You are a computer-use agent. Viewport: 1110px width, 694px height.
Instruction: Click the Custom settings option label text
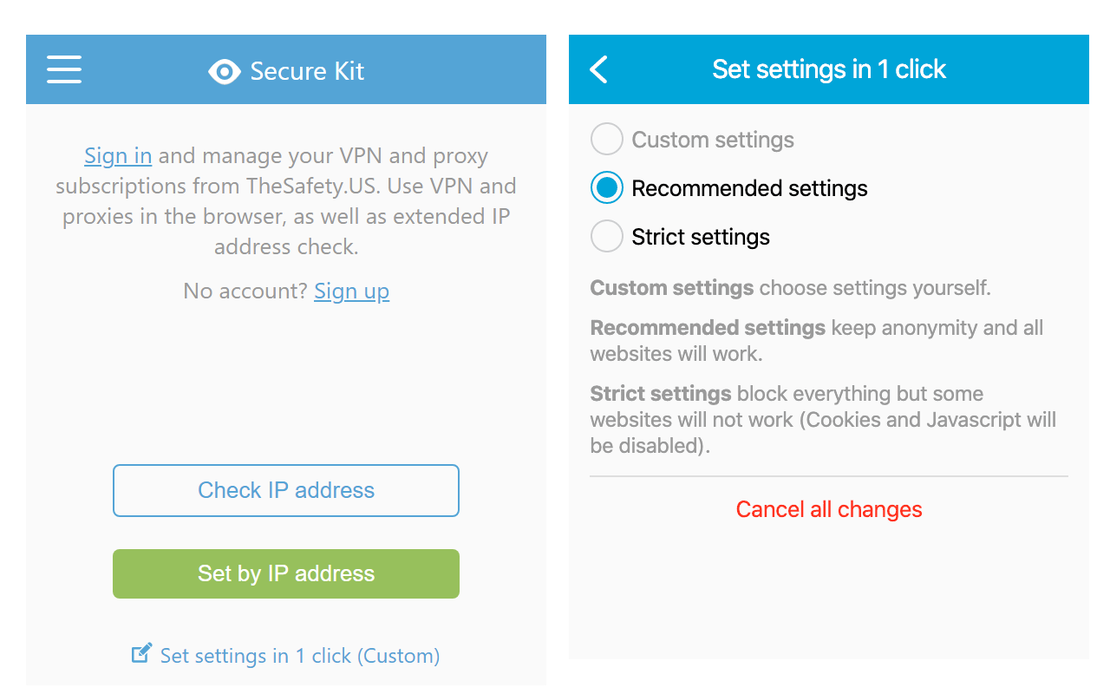pos(712,140)
